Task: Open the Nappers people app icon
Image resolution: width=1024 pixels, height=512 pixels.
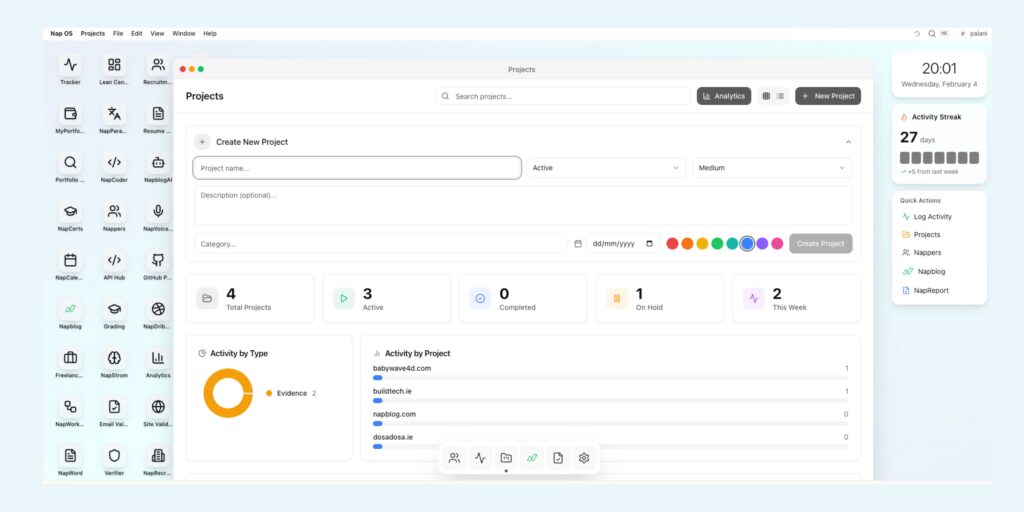Action: (x=114, y=212)
